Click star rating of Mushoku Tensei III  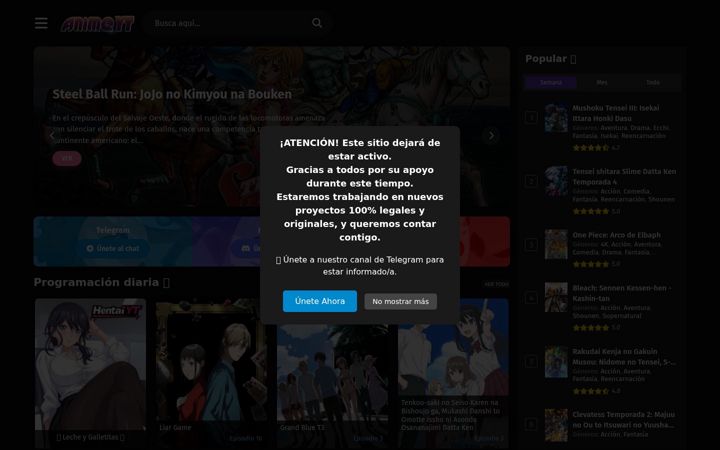591,148
